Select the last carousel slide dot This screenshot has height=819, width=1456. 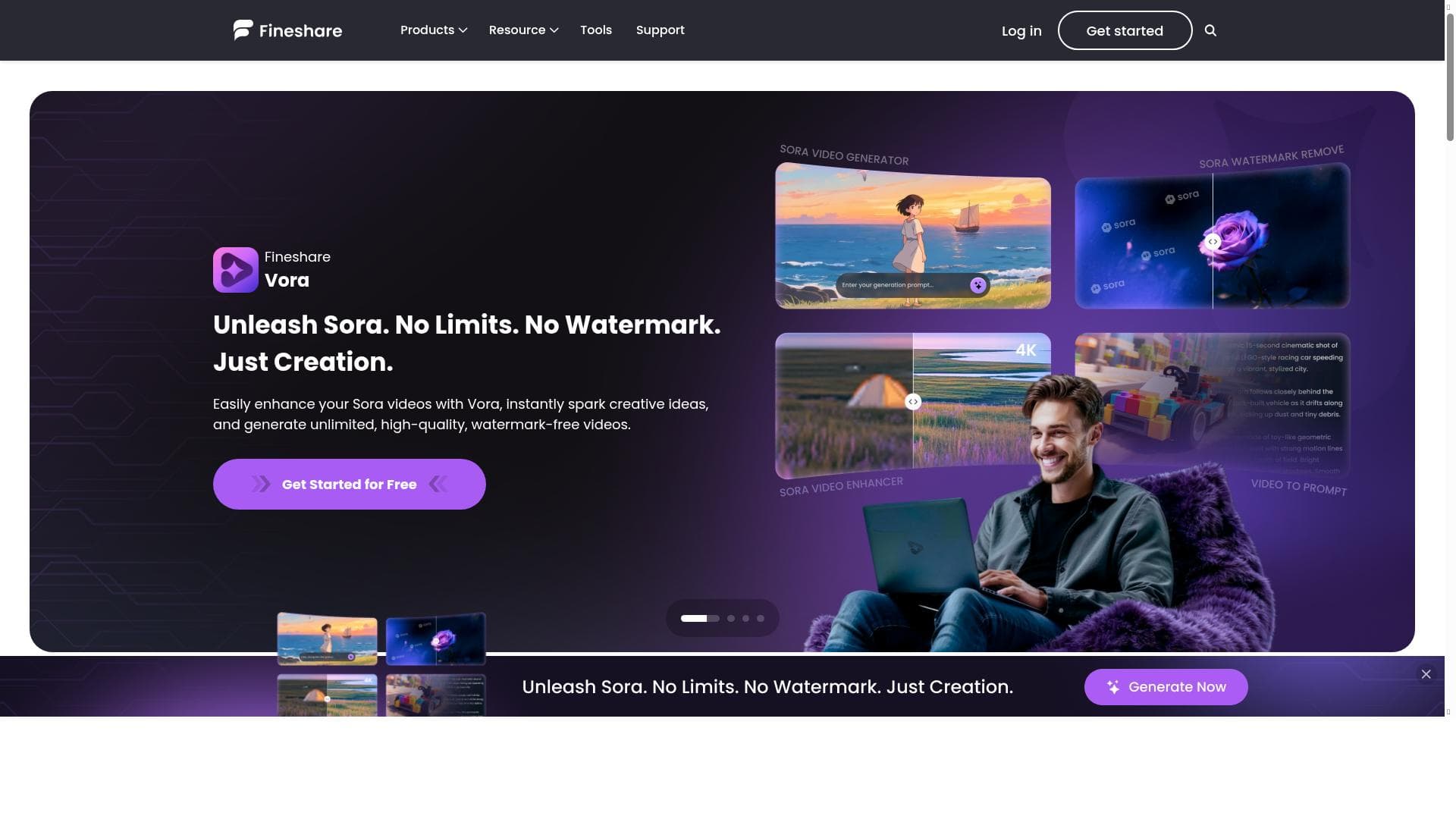tap(761, 618)
